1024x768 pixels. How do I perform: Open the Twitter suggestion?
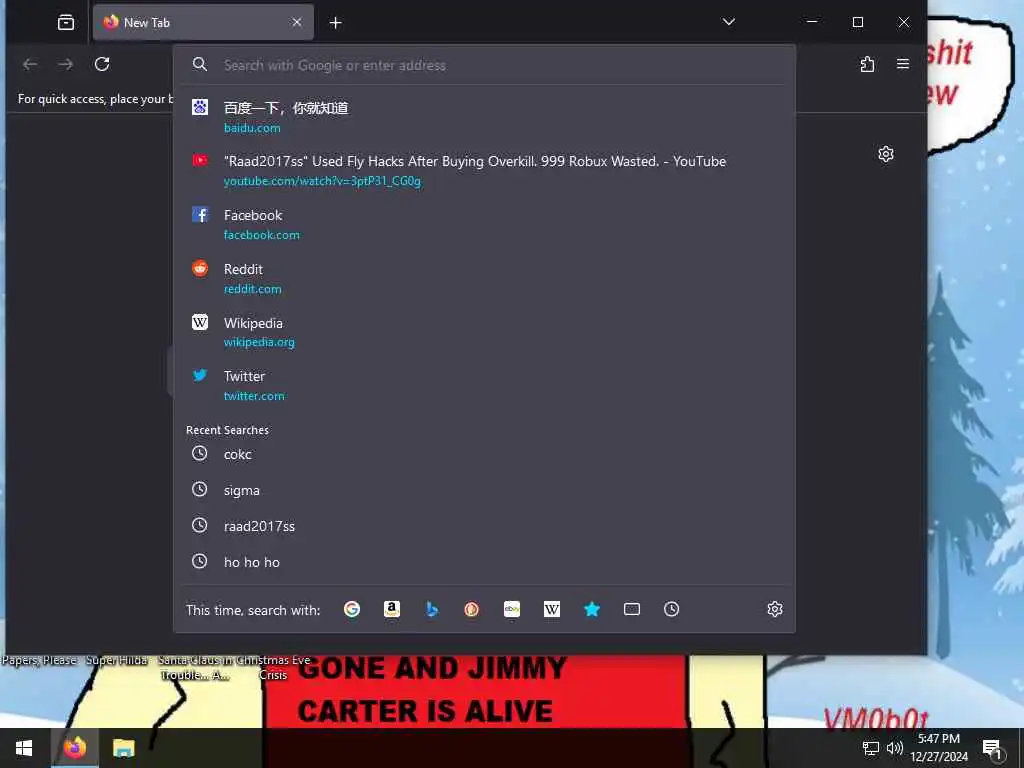click(x=484, y=385)
